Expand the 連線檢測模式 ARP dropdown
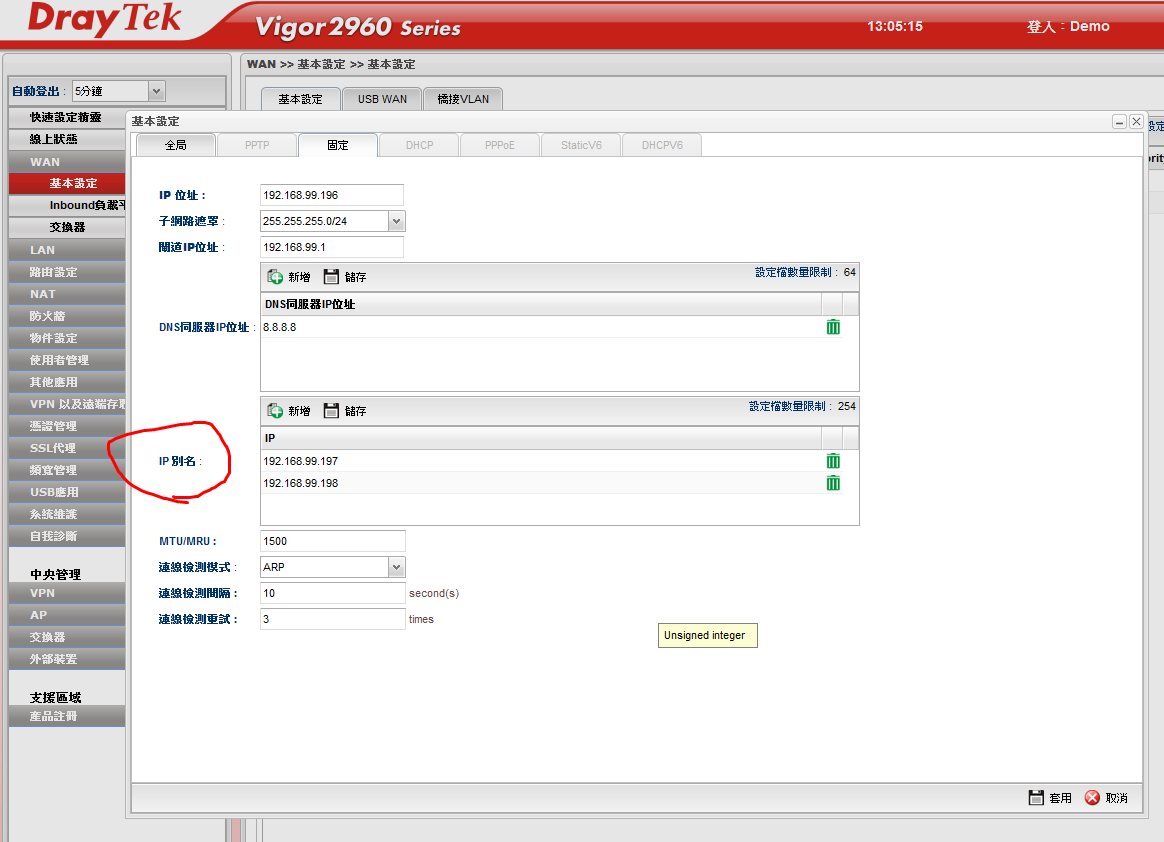 396,567
